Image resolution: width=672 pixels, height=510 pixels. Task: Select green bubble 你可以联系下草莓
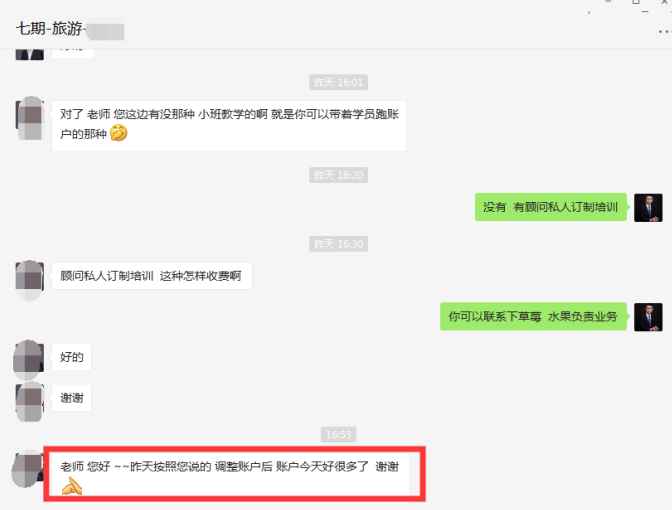click(x=533, y=316)
